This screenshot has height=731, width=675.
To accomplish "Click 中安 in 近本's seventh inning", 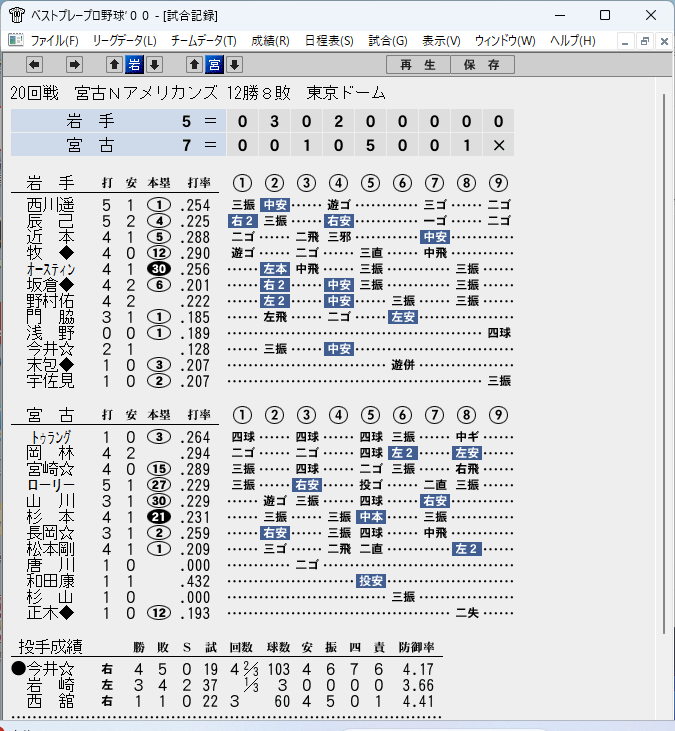I will point(435,237).
